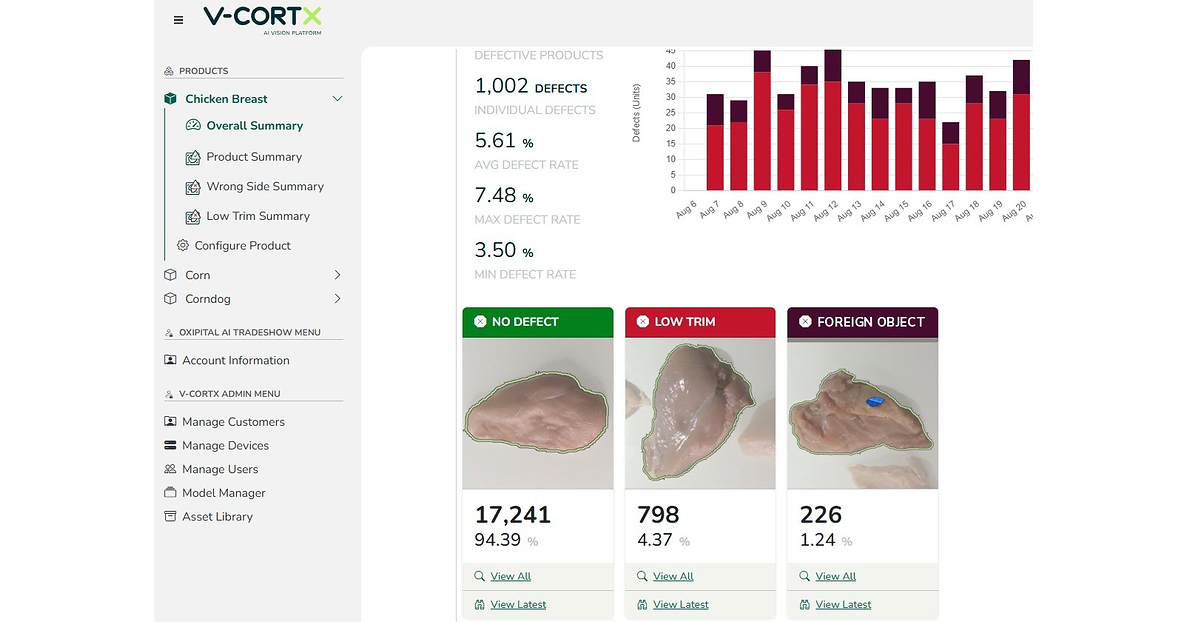Click the Corndog box icon

(170, 298)
